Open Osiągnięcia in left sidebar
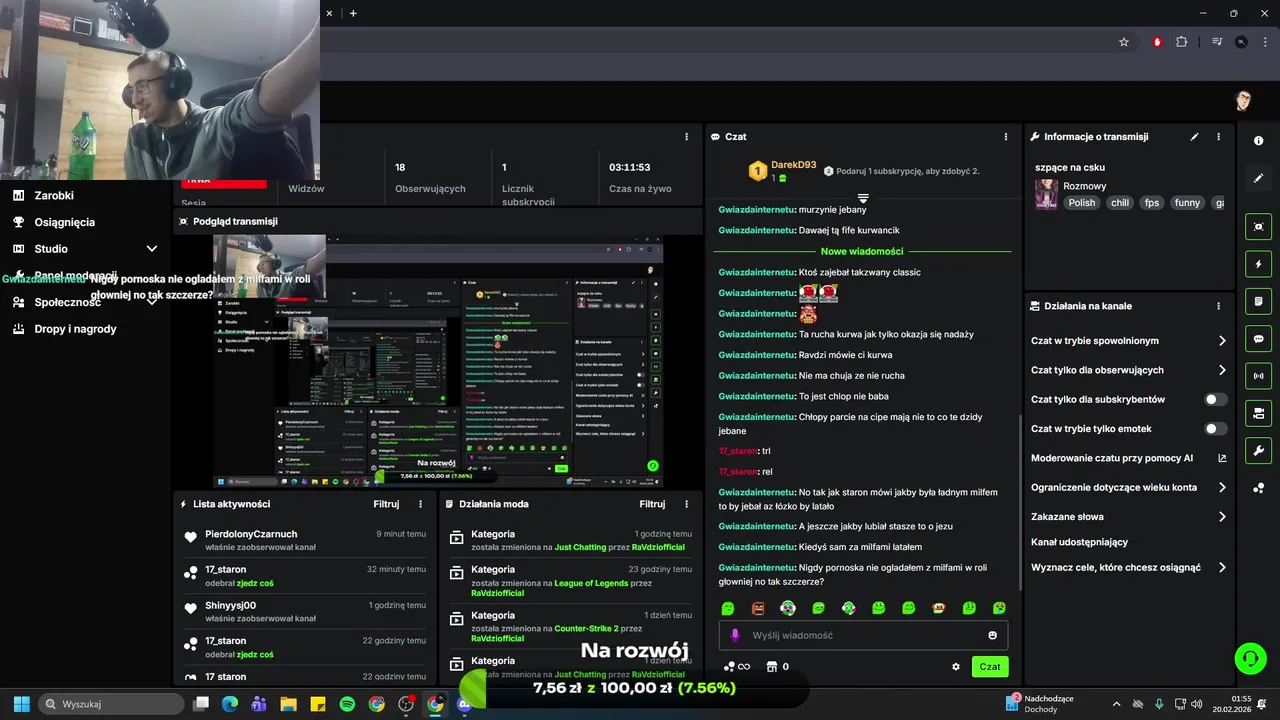Viewport: 1280px width, 720px height. (x=64, y=222)
